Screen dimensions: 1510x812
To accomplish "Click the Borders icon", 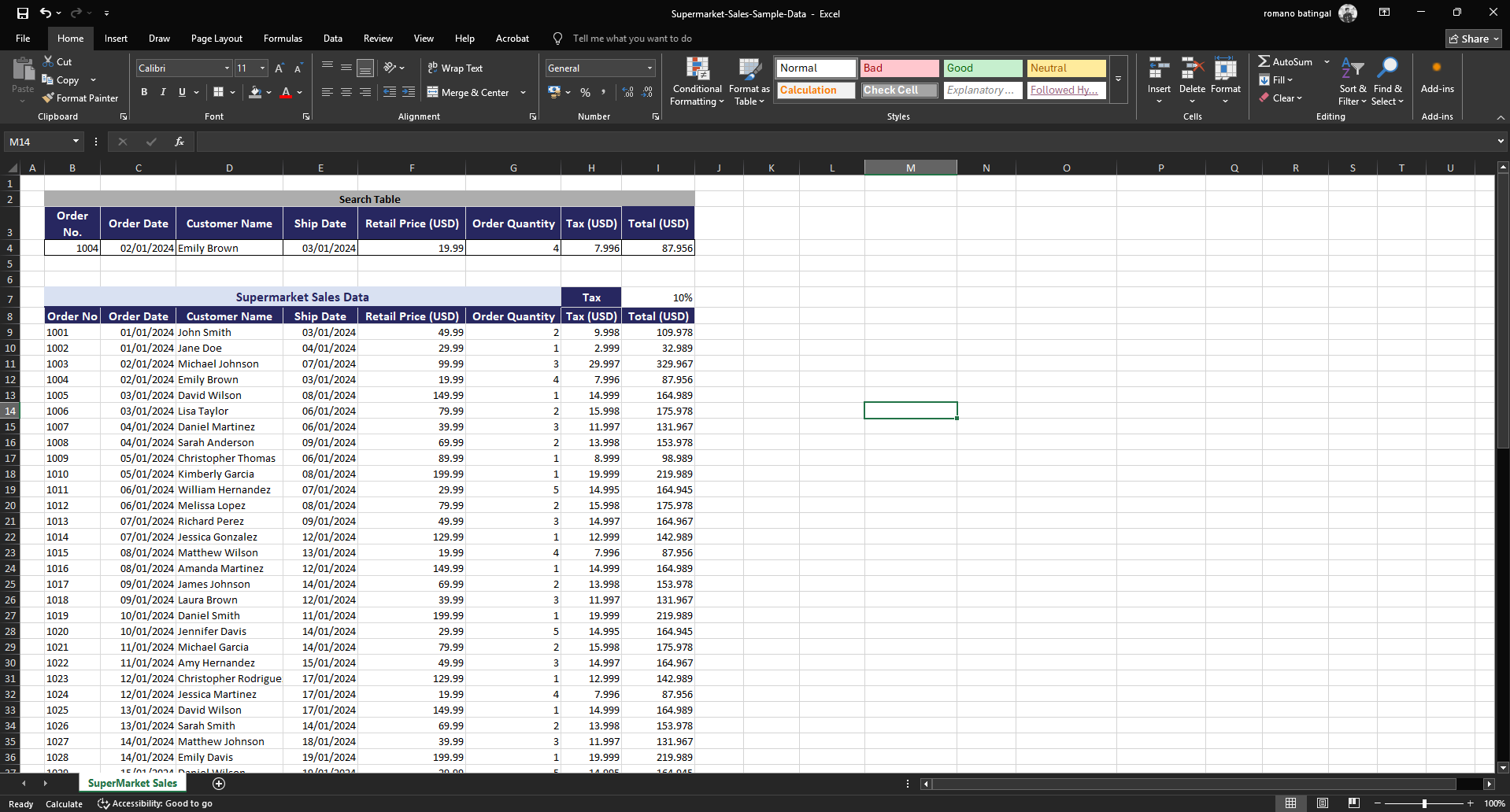I will point(219,92).
